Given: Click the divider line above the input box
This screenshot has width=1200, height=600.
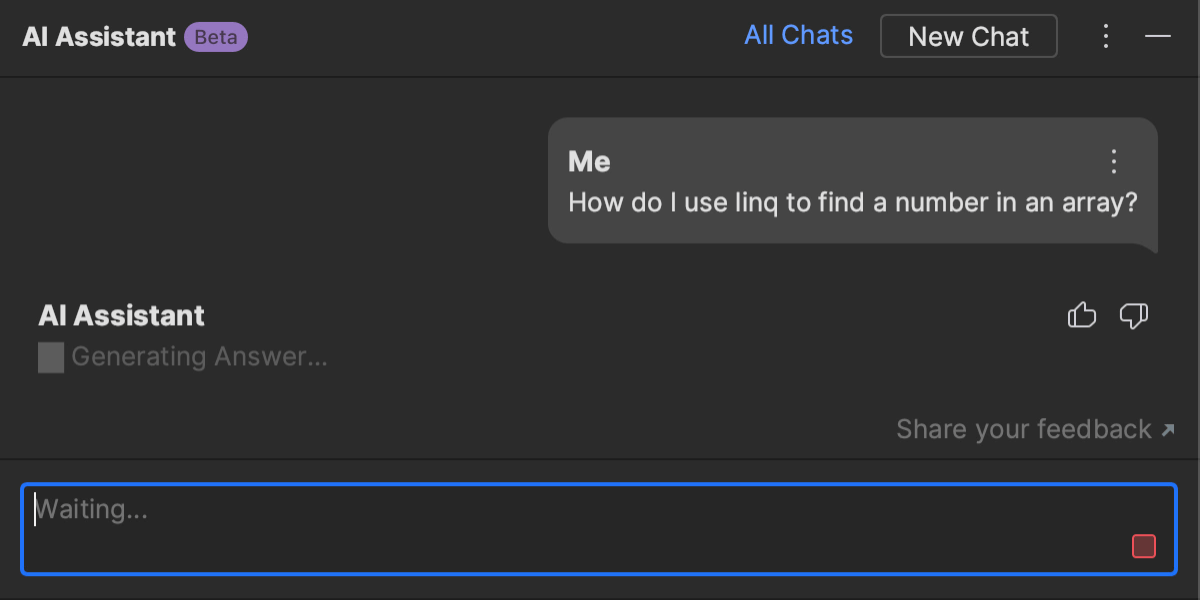Looking at the screenshot, I should pos(600,460).
